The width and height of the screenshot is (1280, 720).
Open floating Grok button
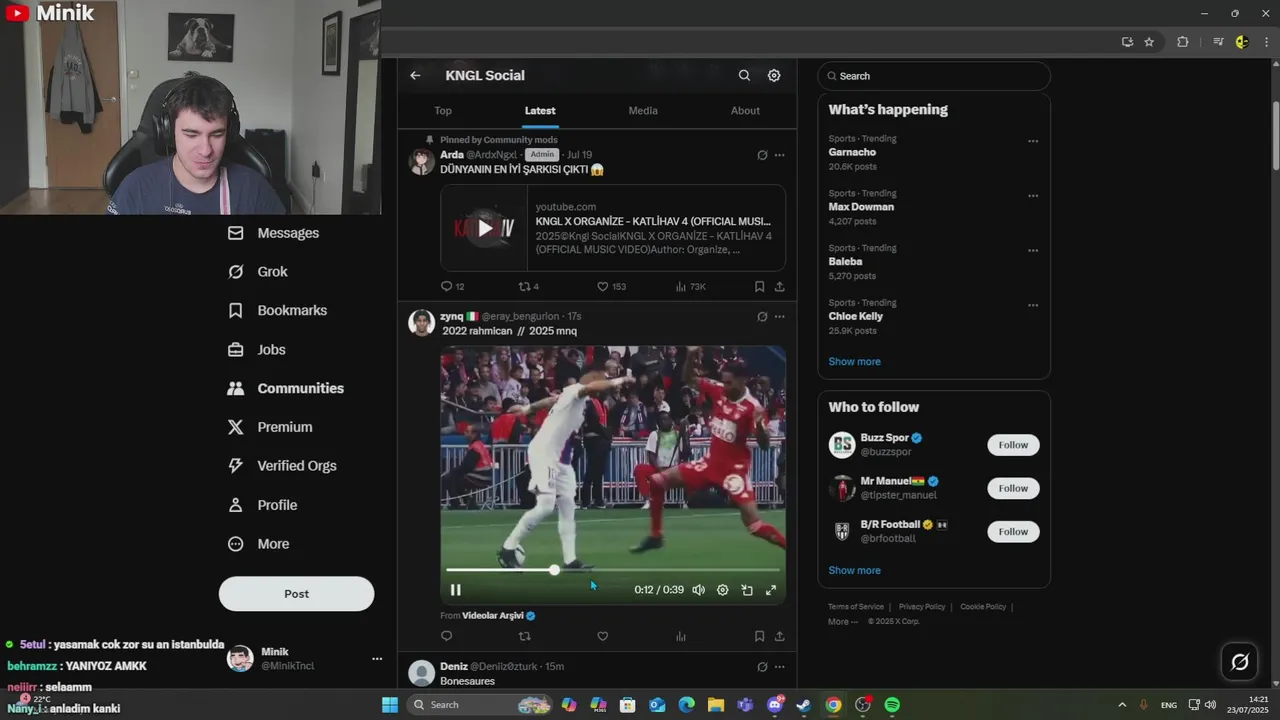(x=1240, y=661)
